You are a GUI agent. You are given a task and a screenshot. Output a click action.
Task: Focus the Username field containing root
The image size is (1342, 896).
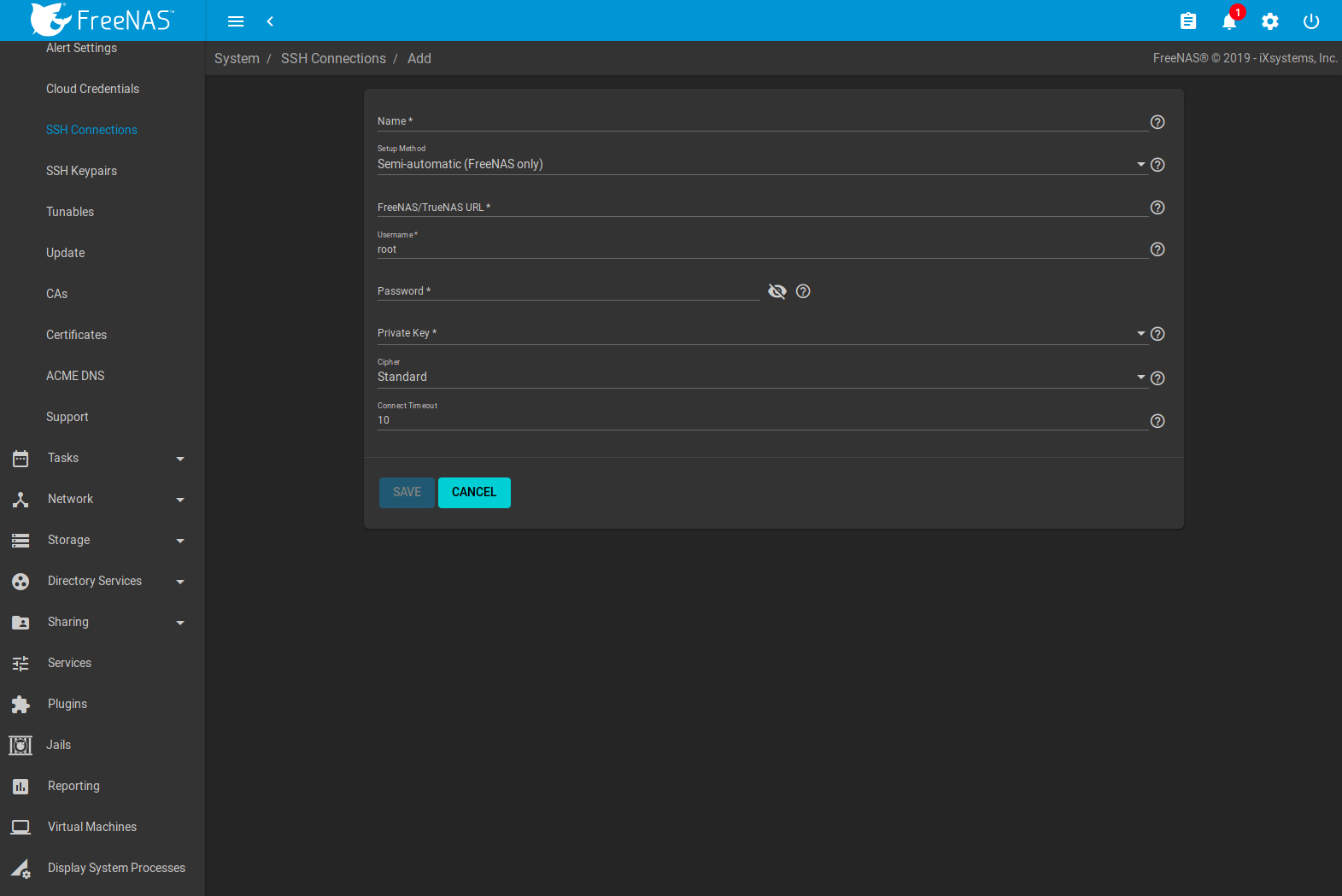point(763,249)
